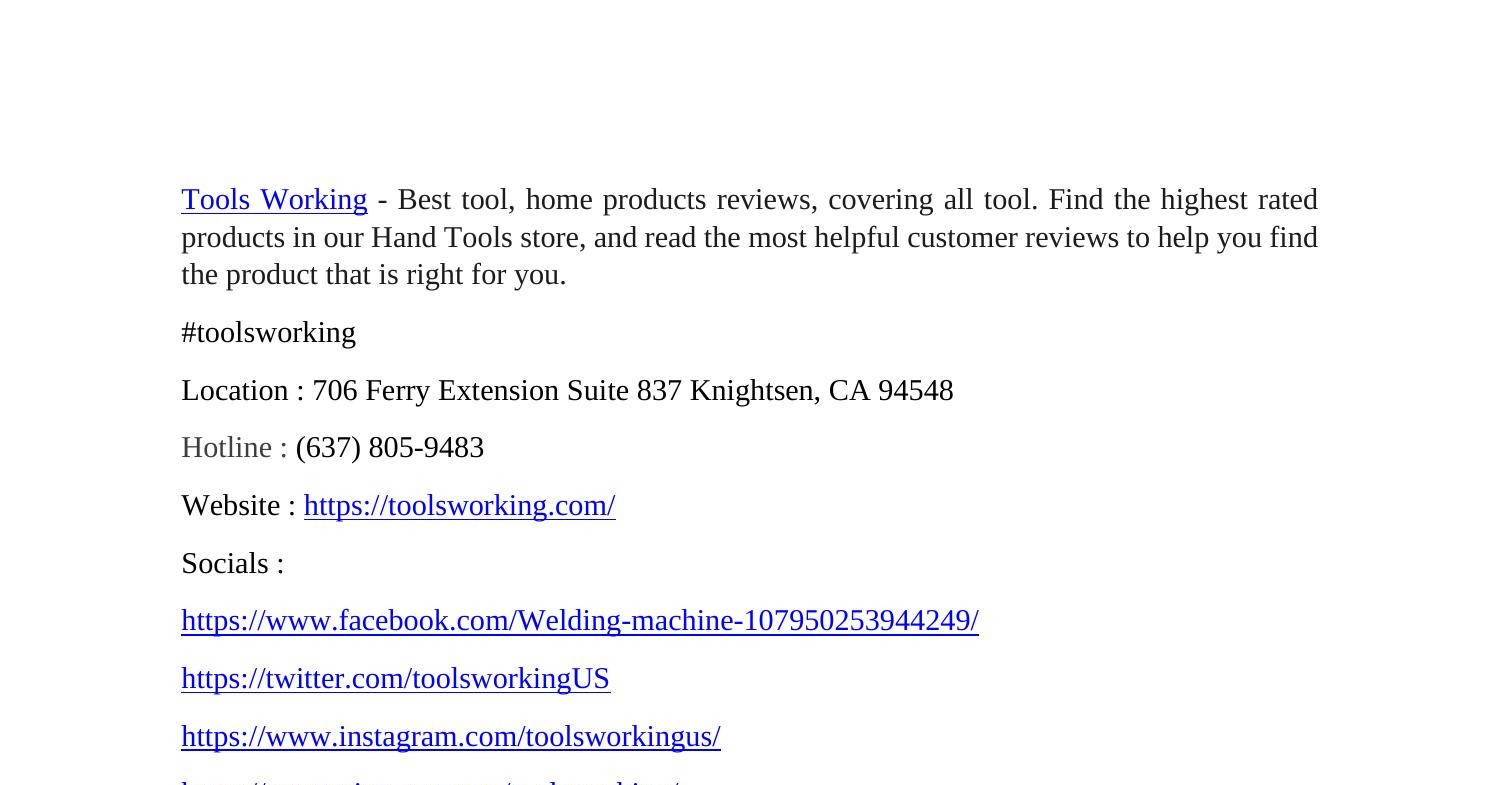The image size is (1500, 785).
Task: Open the Facebook Welding-machine page link
Action: click(579, 621)
